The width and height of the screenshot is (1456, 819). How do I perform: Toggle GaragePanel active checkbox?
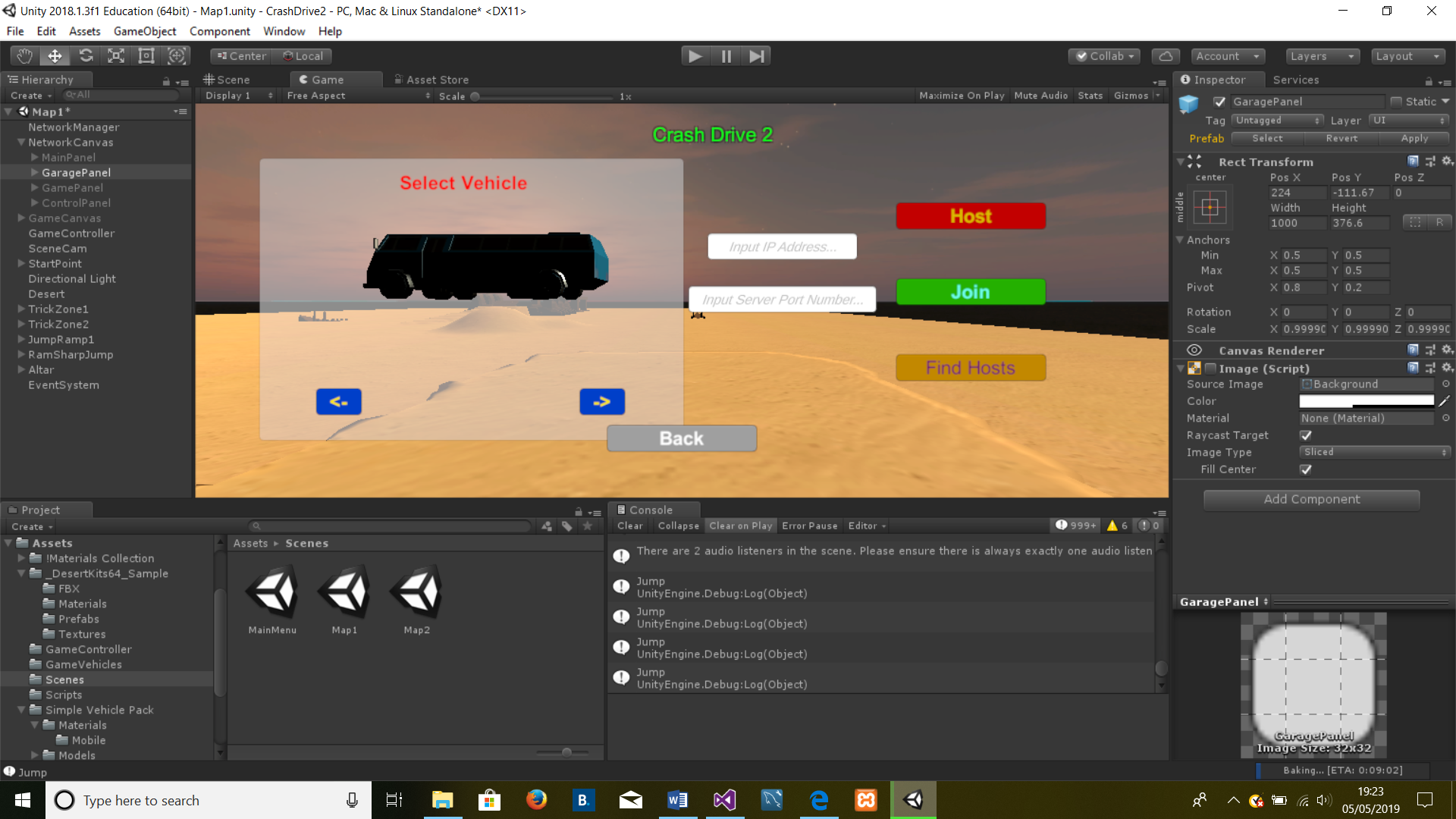click(1219, 102)
